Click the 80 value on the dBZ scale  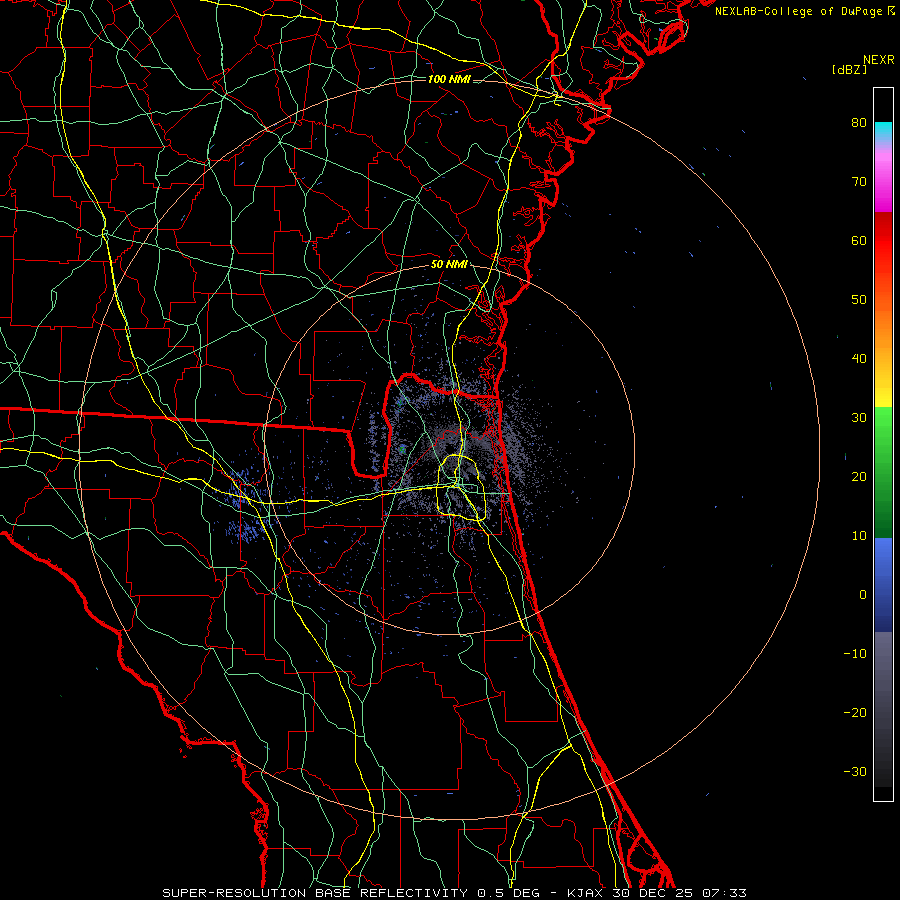pos(859,123)
